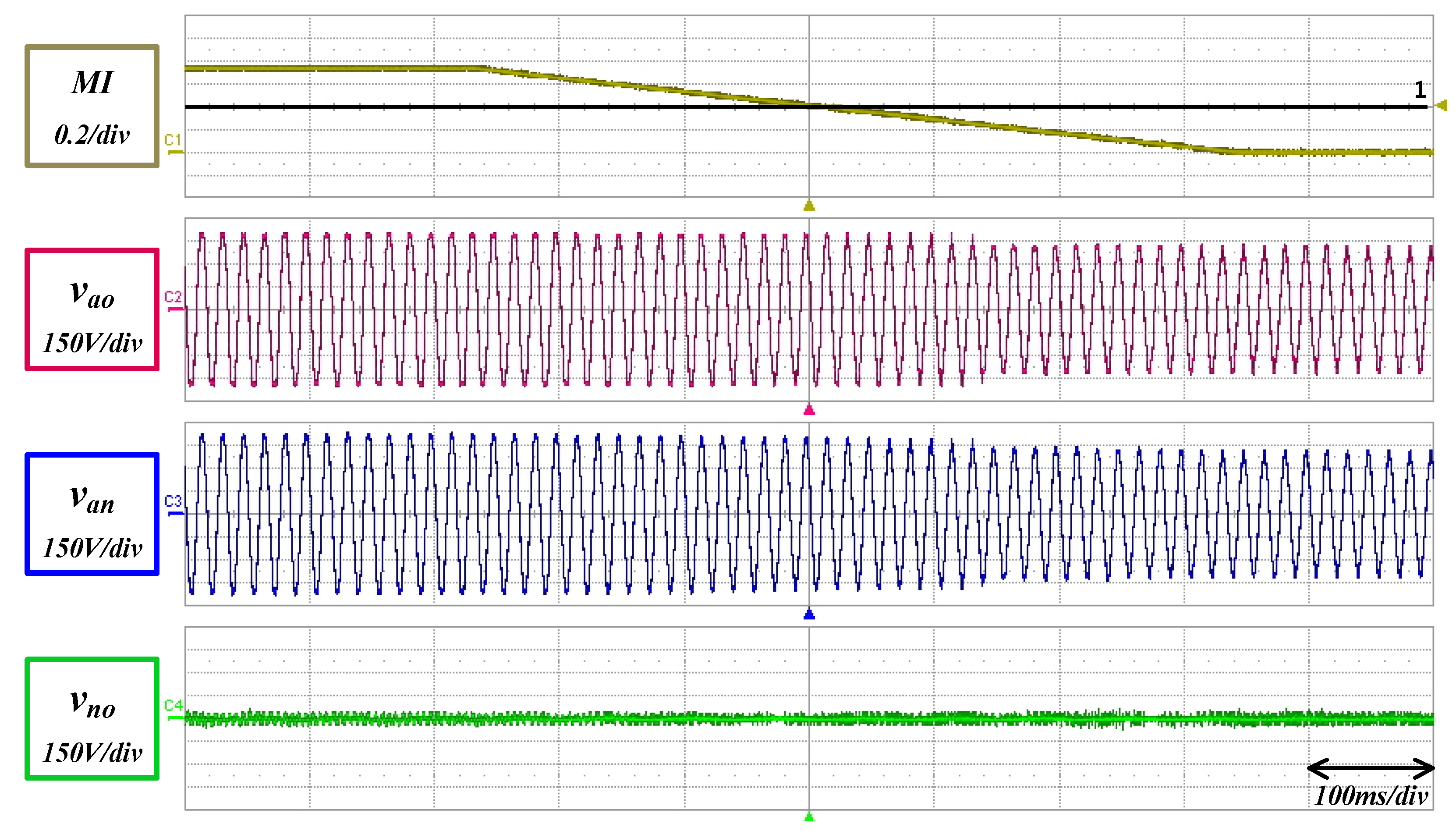Viewport: 1456px width, 831px height.
Task: Click the double-headed time scale arrow
Action: (x=1371, y=768)
